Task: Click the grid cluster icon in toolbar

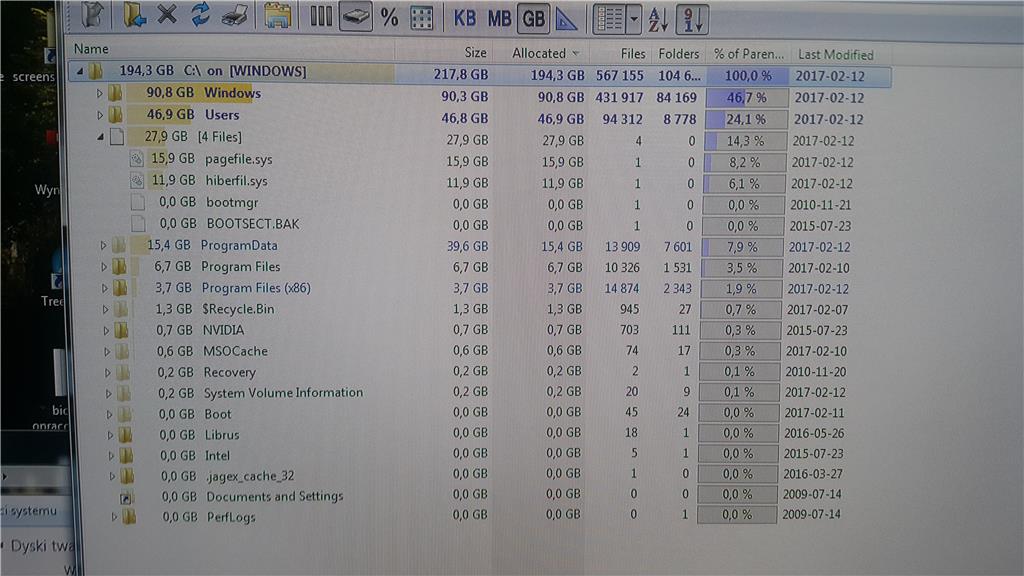Action: pos(421,18)
